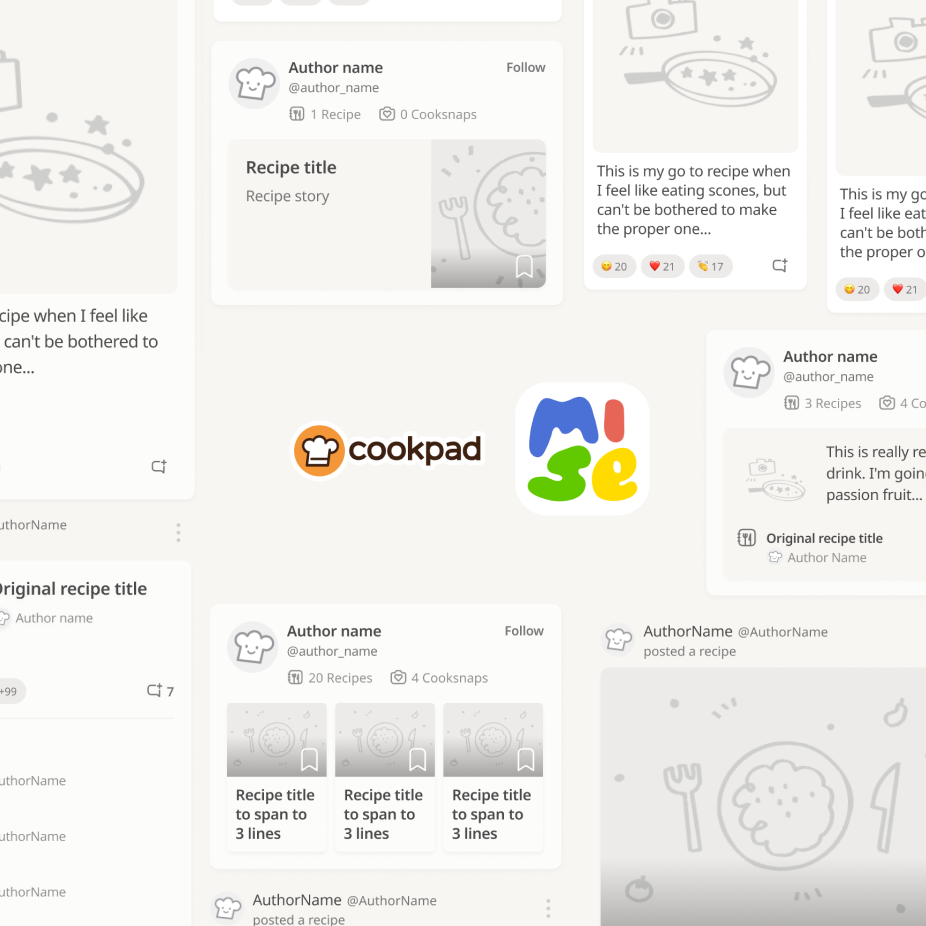Screen dimensions: 926x926
Task: Open the 20 Recipes stat link
Action: [x=330, y=677]
